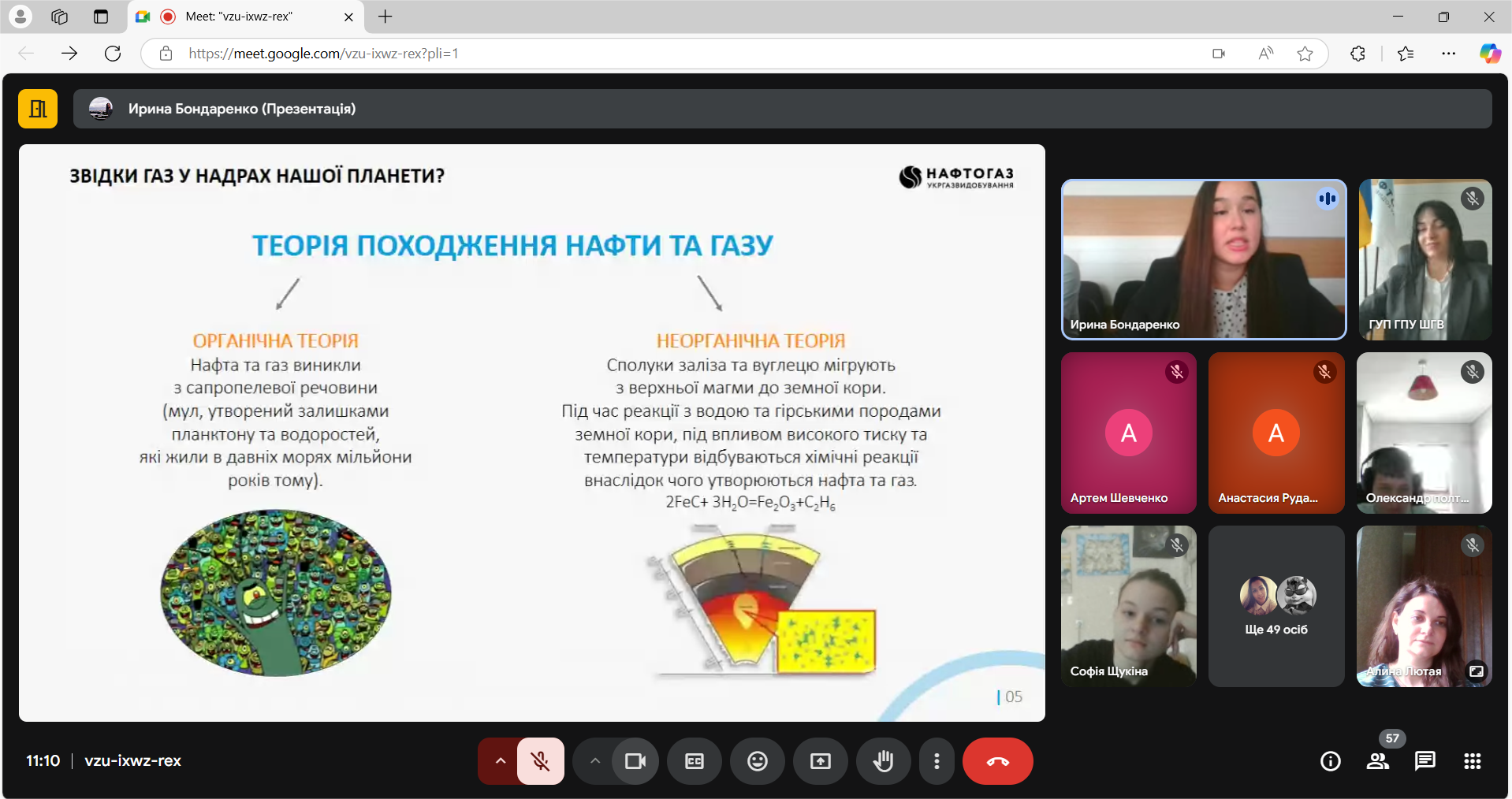Leave the call with red hang-up button
This screenshot has height=799, width=1512.
998,761
